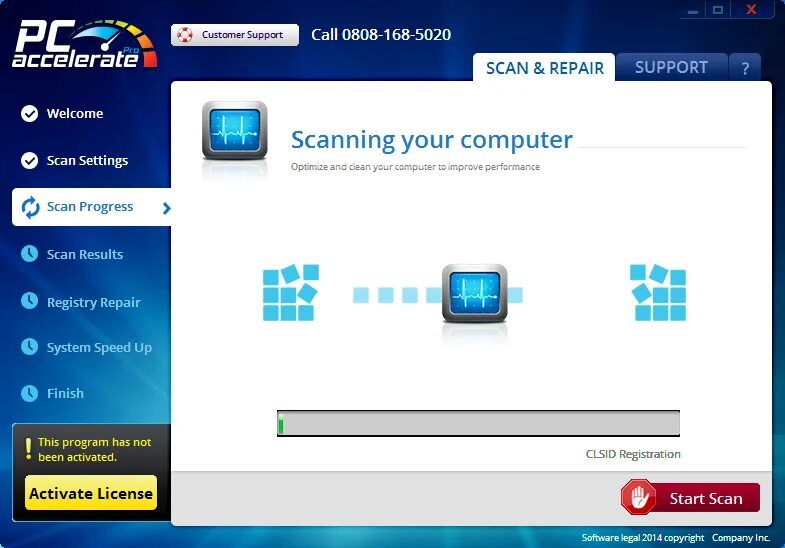Close the PC Accelerate window
Viewport: 785px width, 548px height.
tap(751, 10)
